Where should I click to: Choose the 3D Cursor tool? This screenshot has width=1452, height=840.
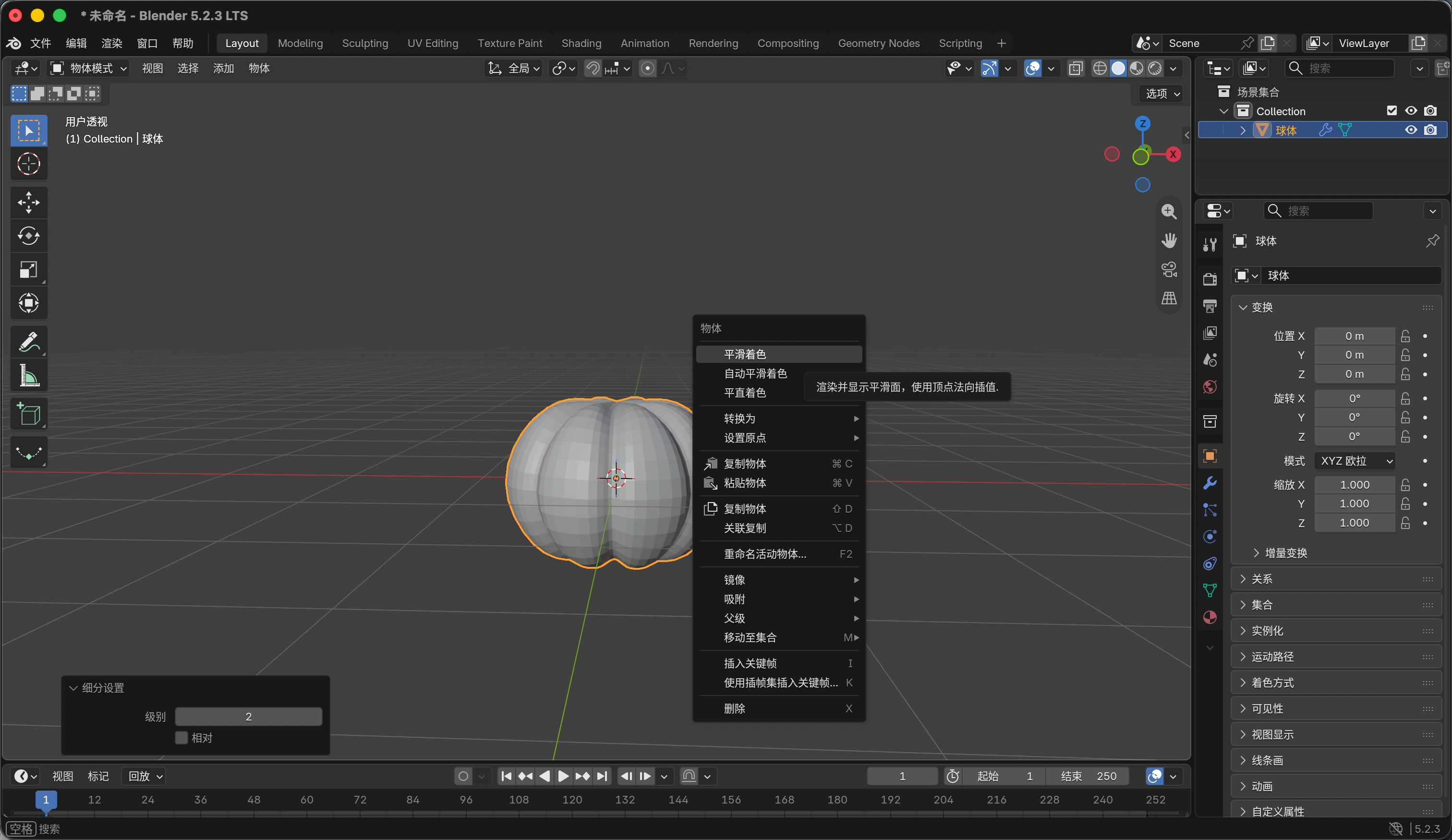[x=28, y=164]
